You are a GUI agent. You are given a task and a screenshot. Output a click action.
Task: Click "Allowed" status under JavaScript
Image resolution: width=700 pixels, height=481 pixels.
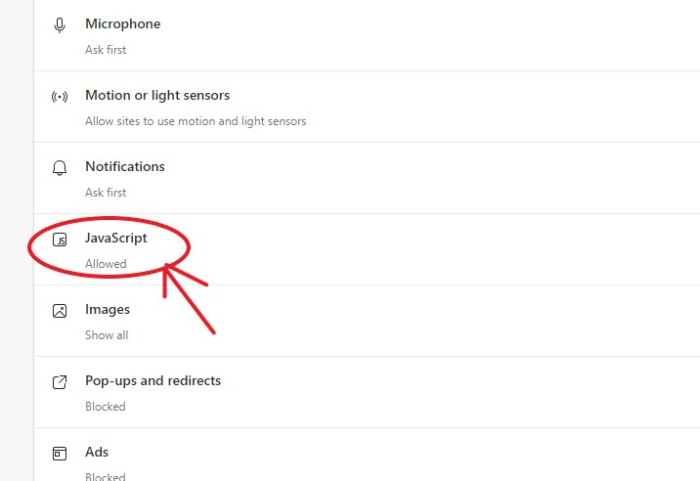coord(106,264)
